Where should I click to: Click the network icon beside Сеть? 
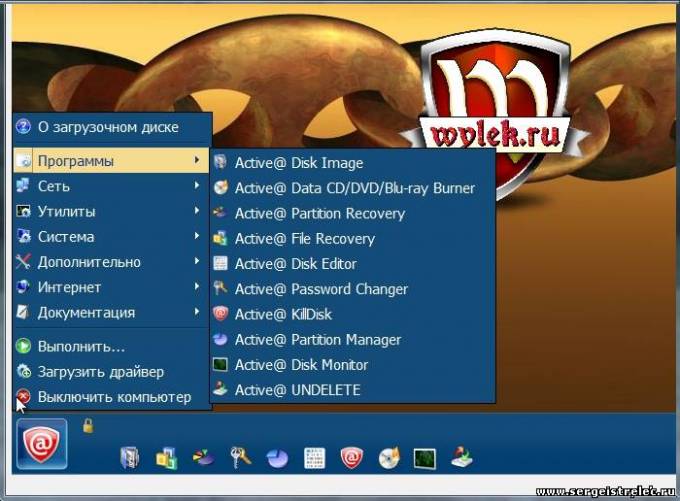click(x=23, y=185)
